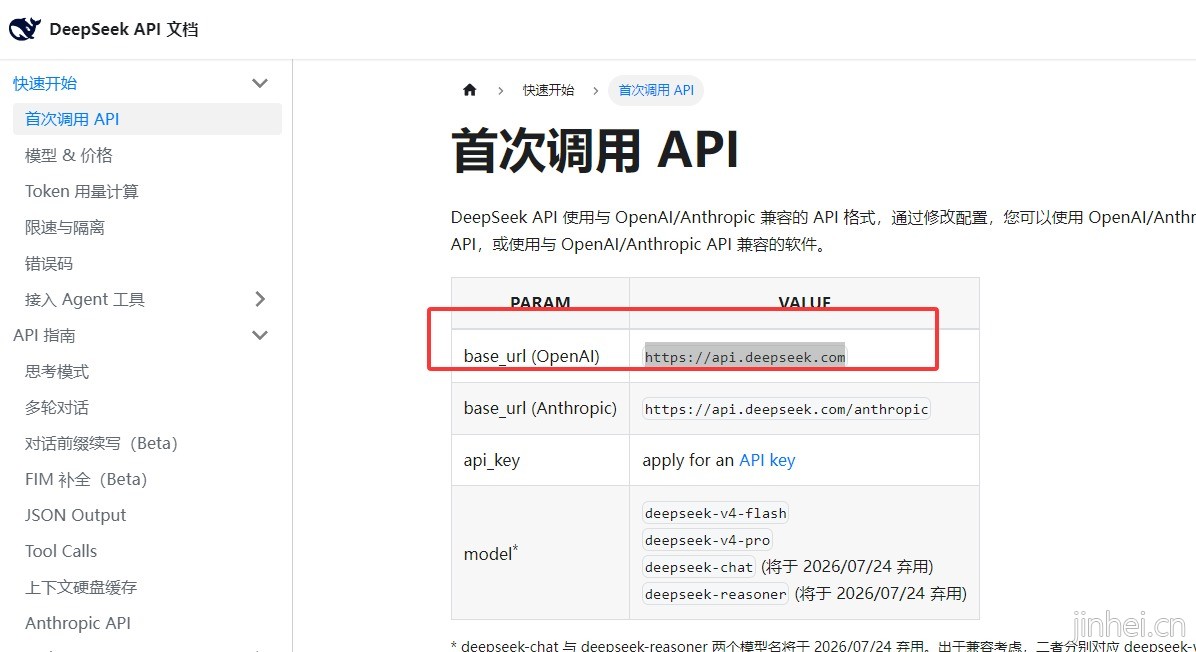Viewport: 1196px width, 652px height.
Task: Click the highlighted https://api.deepseek.com code value
Action: pos(745,357)
